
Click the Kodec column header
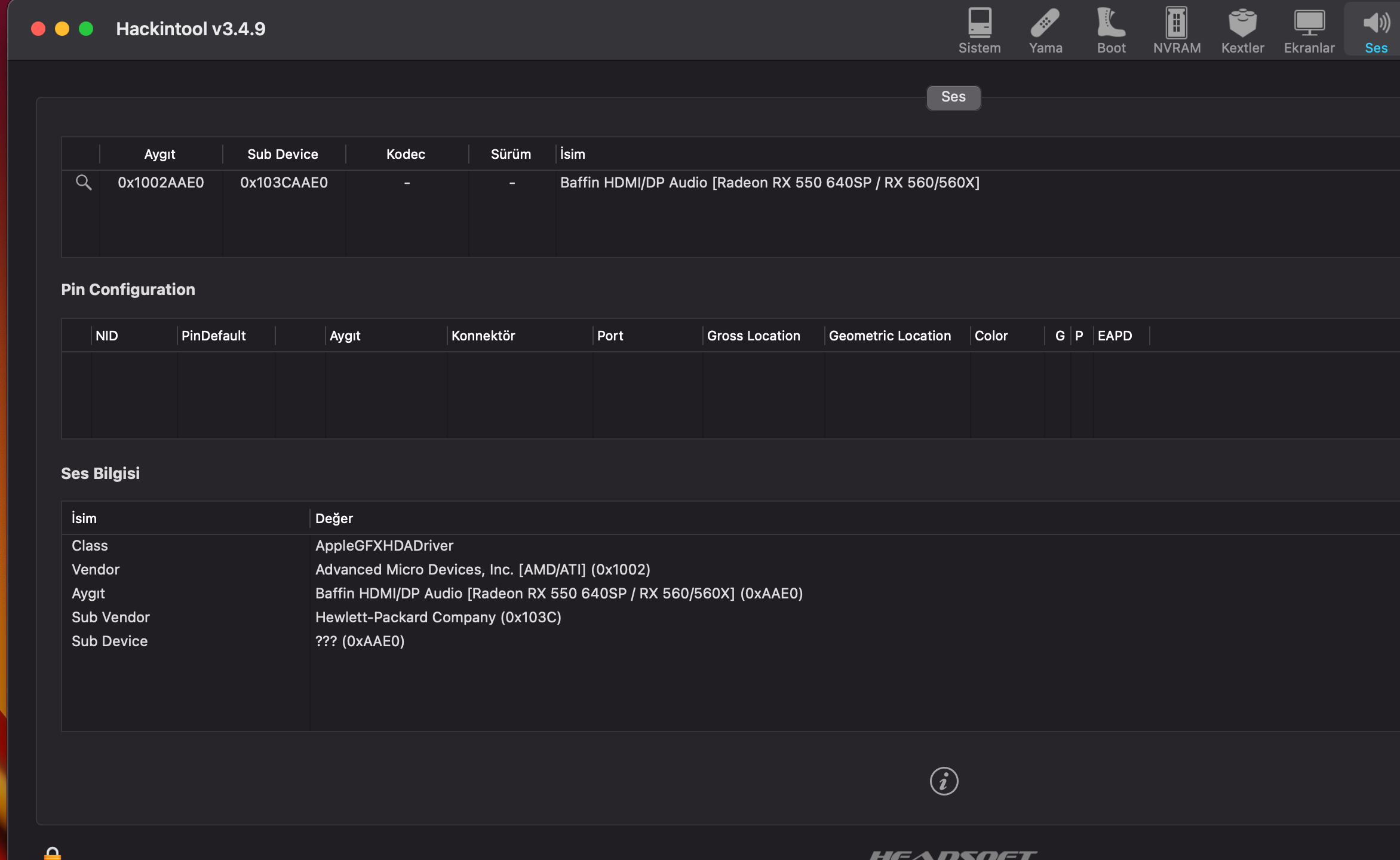pos(406,154)
